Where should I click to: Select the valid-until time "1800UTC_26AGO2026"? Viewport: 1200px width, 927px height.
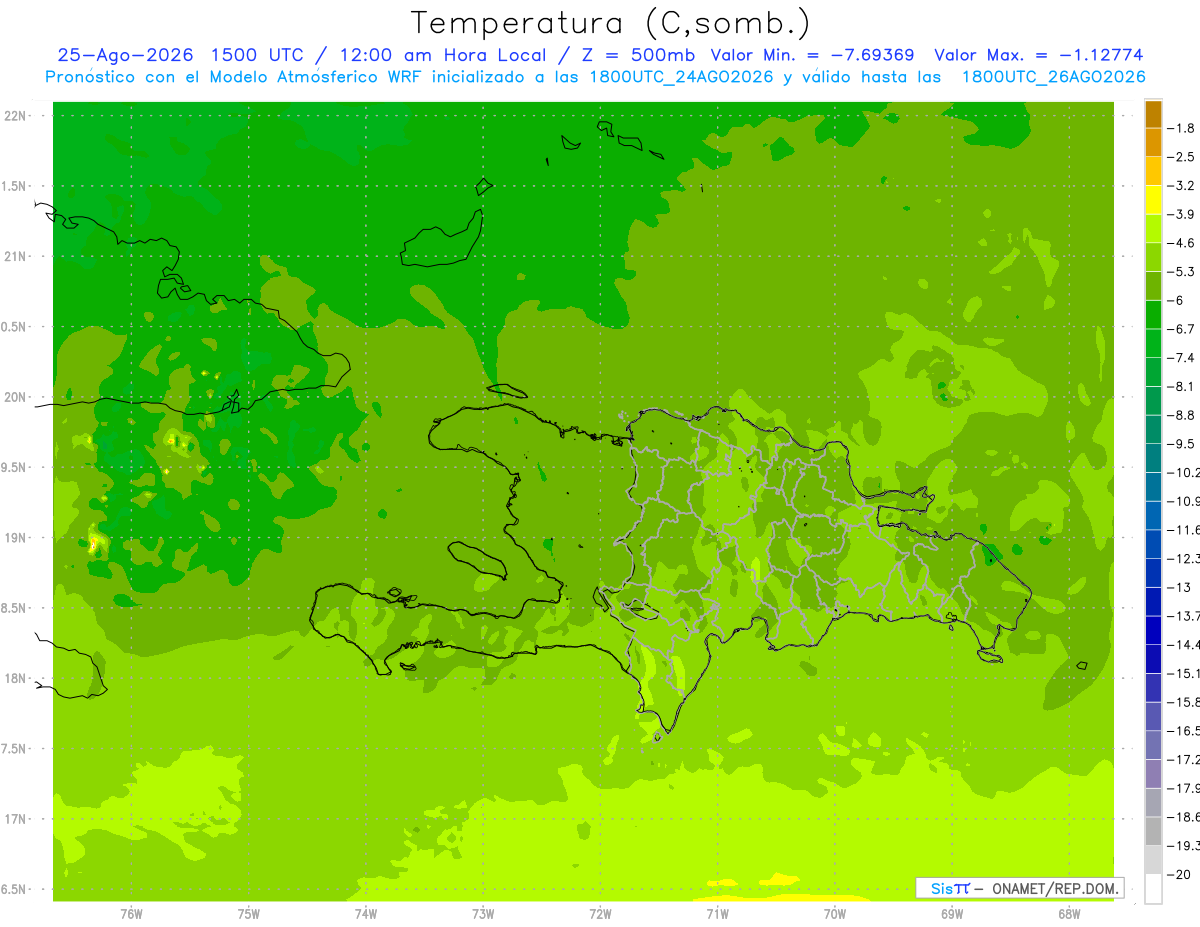[1053, 77]
